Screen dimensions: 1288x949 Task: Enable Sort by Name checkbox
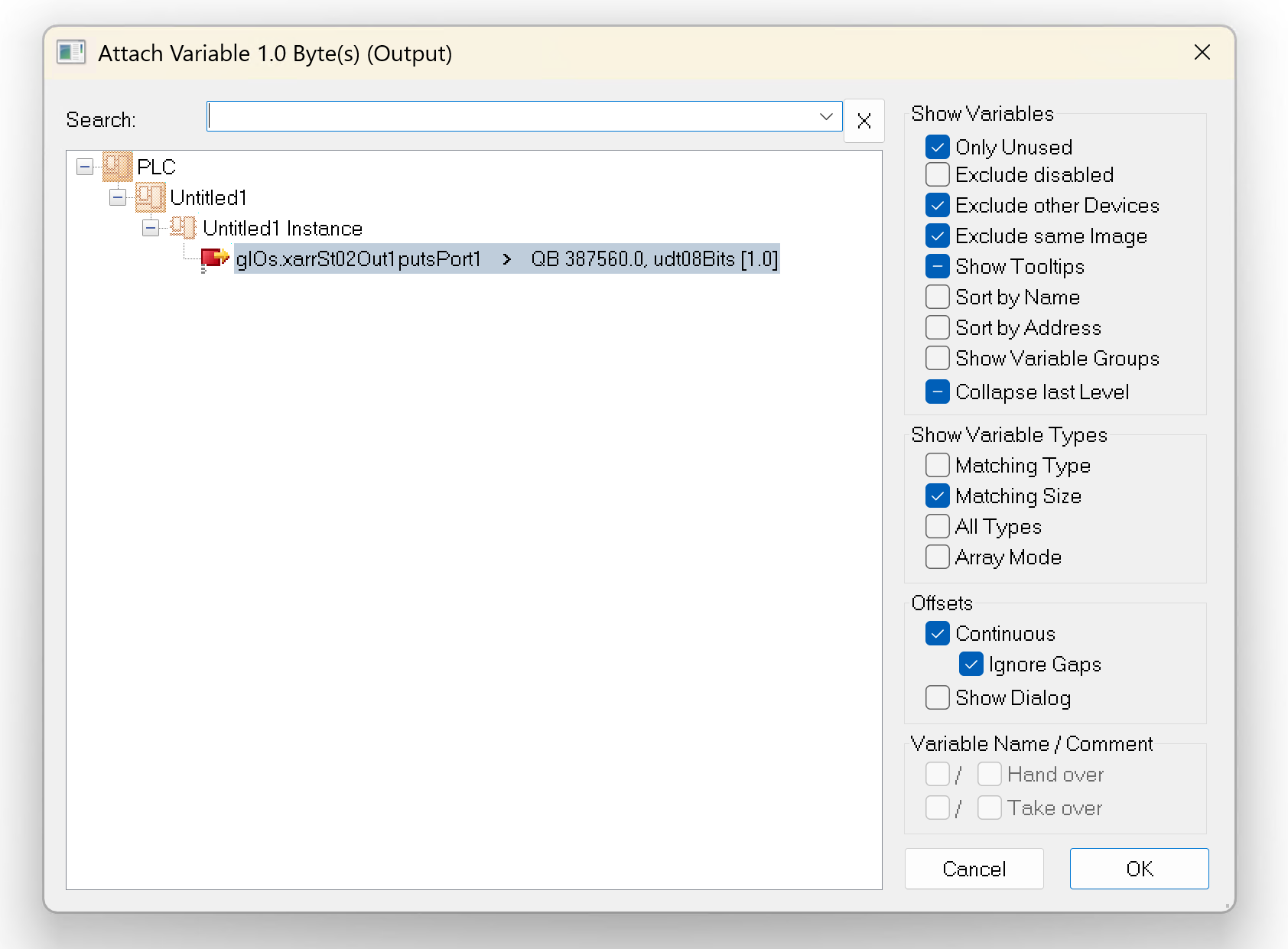937,297
